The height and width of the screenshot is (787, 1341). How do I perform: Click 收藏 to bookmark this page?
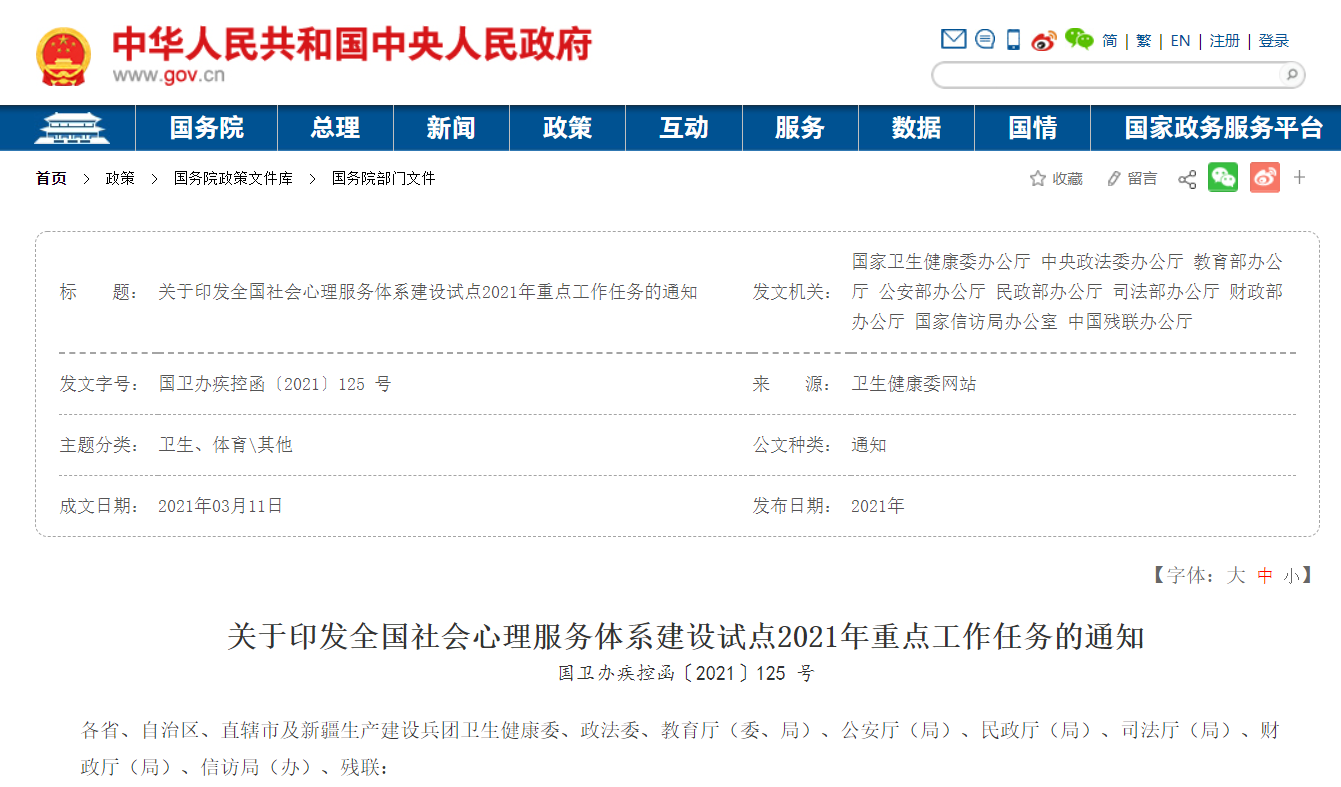point(1056,179)
